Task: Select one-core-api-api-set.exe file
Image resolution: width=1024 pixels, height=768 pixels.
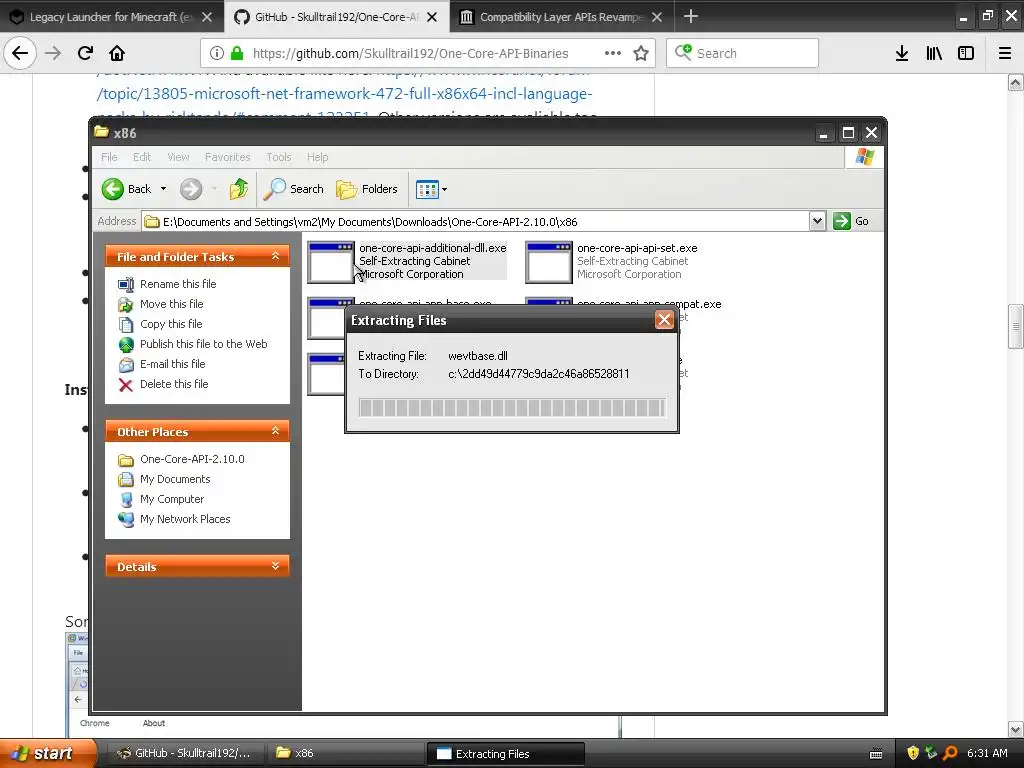Action: pyautogui.click(x=611, y=261)
